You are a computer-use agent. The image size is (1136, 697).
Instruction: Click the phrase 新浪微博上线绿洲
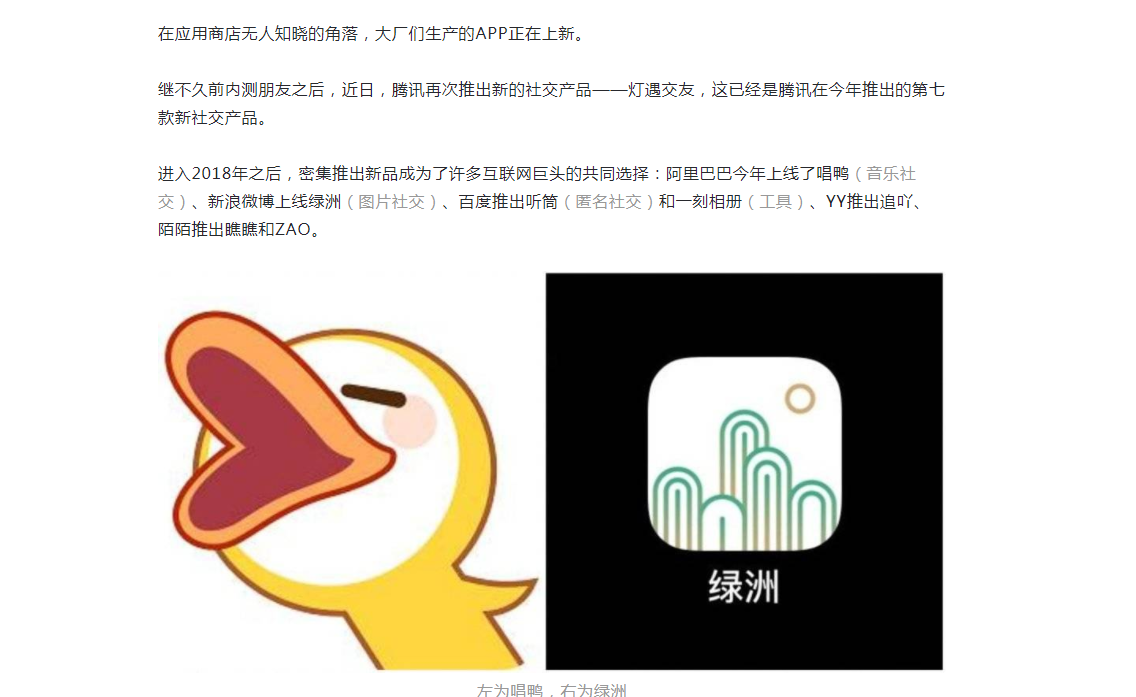(275, 202)
